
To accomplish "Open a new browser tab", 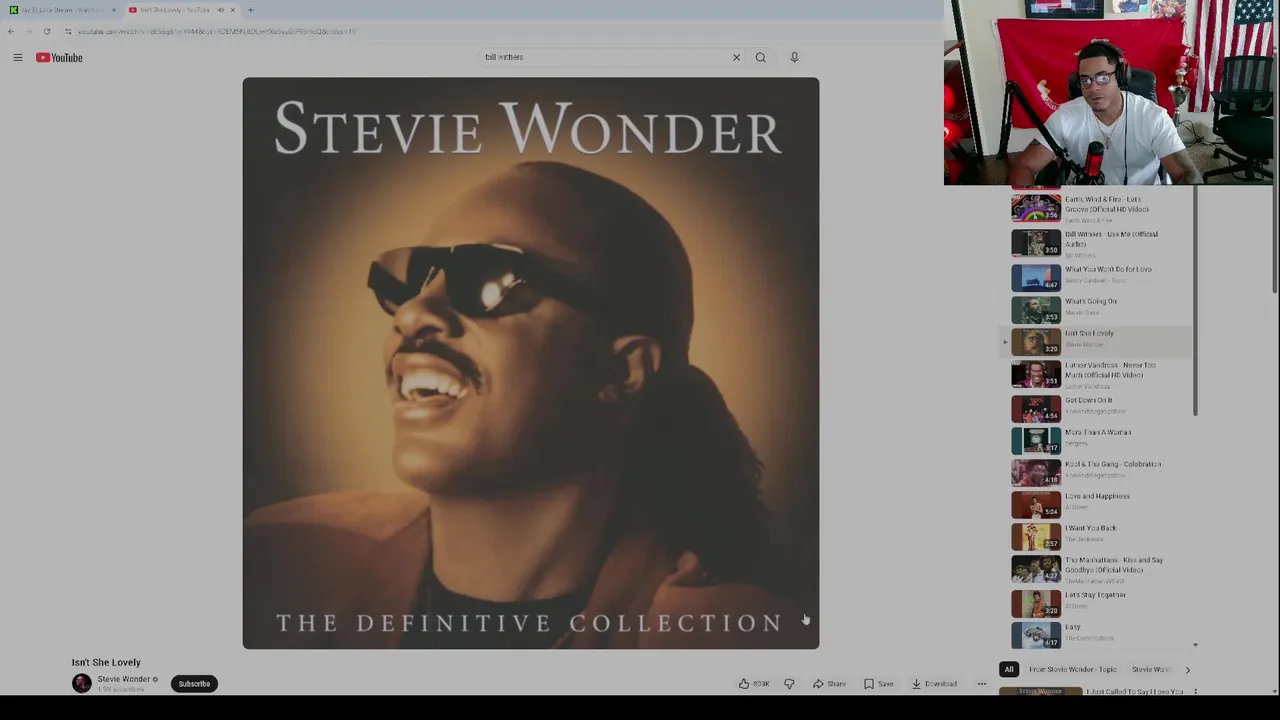I will 250,10.
